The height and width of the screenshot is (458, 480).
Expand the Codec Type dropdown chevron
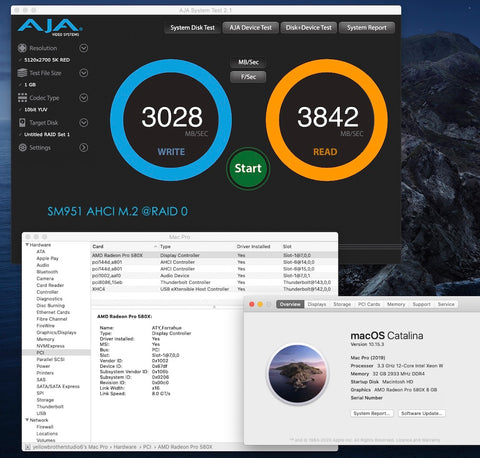84,98
